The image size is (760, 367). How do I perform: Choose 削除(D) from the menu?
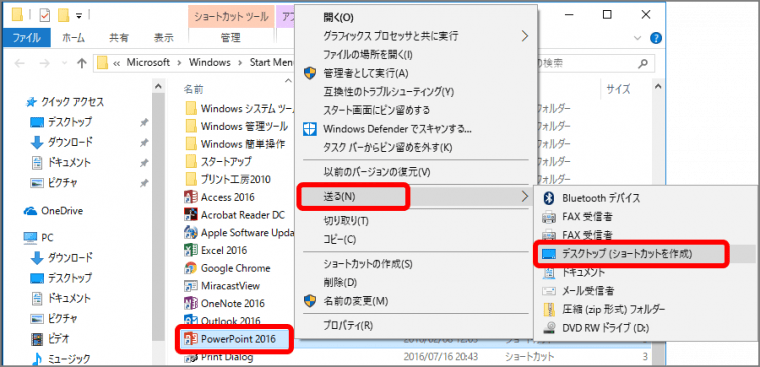pyautogui.click(x=340, y=283)
